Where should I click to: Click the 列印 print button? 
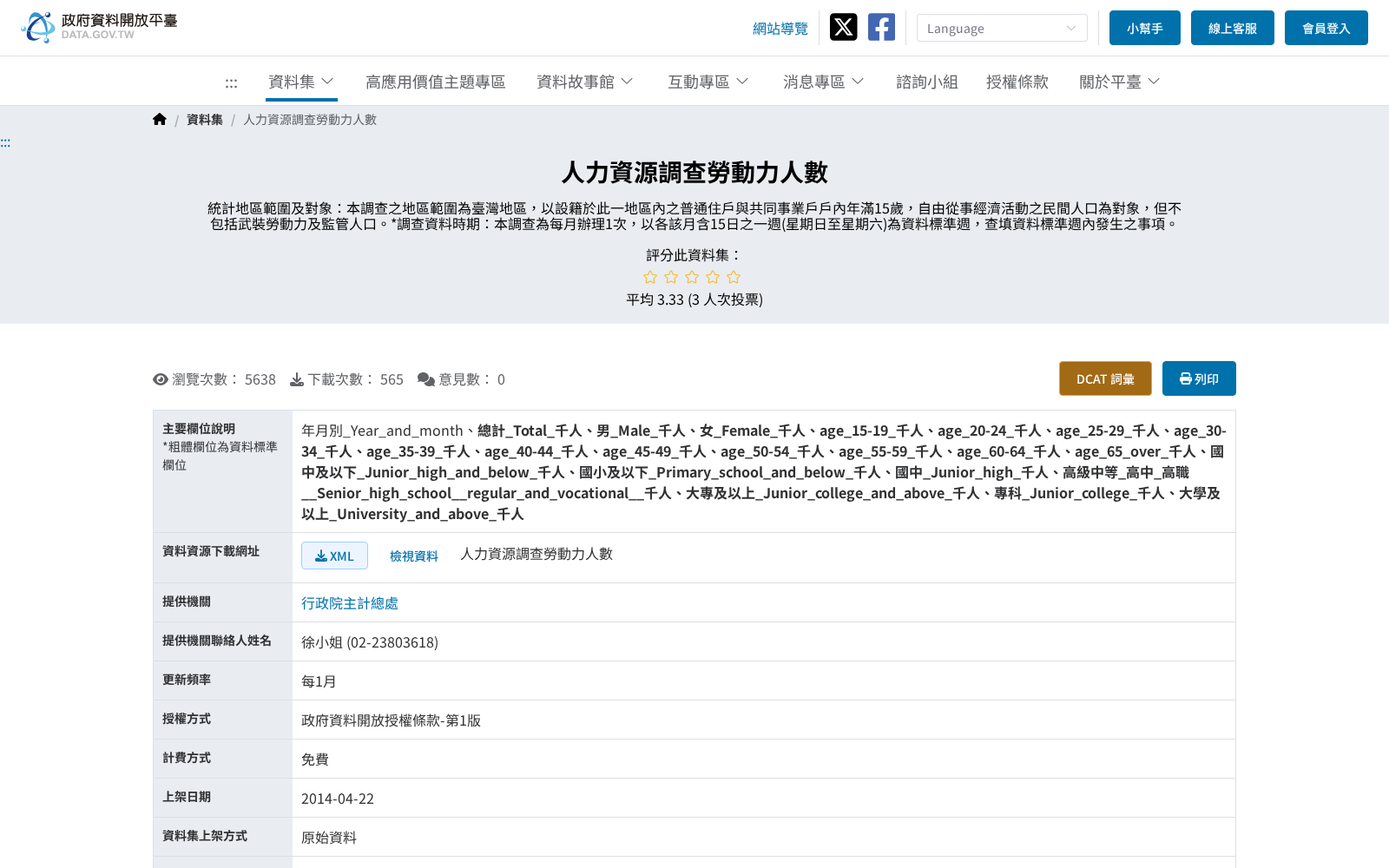1199,378
